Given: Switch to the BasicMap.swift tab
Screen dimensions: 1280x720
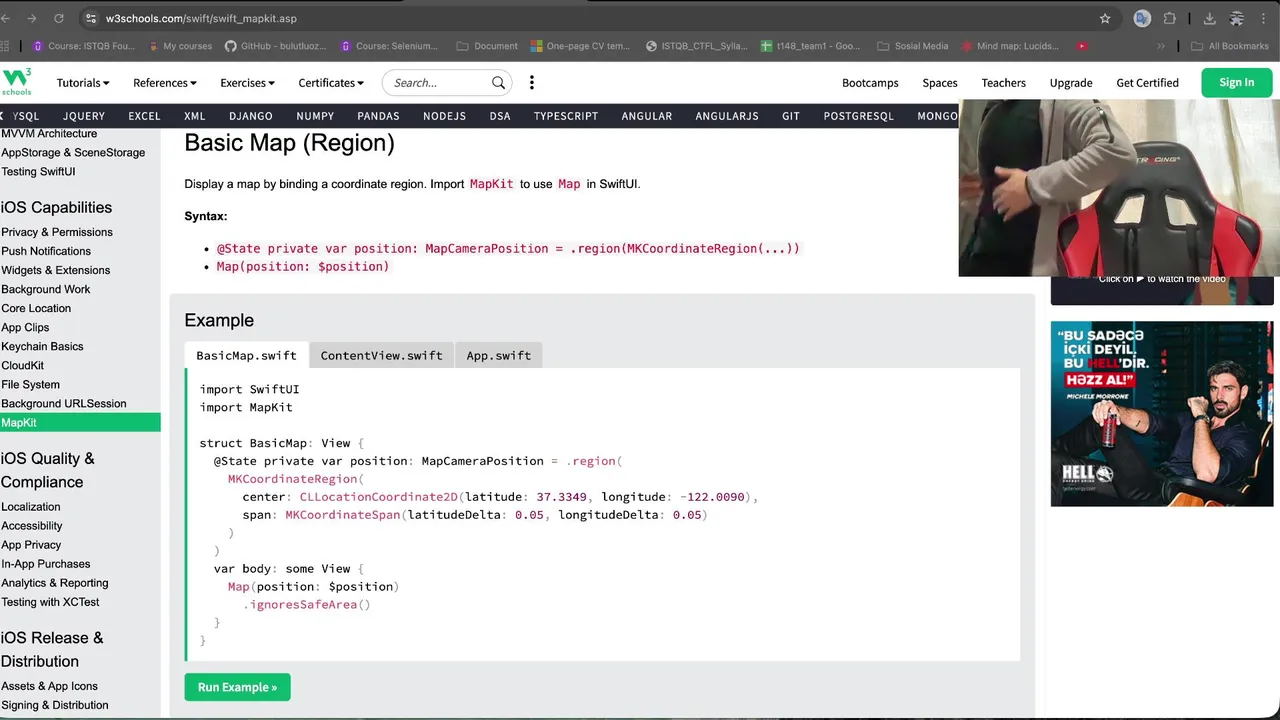Looking at the screenshot, I should [x=246, y=355].
